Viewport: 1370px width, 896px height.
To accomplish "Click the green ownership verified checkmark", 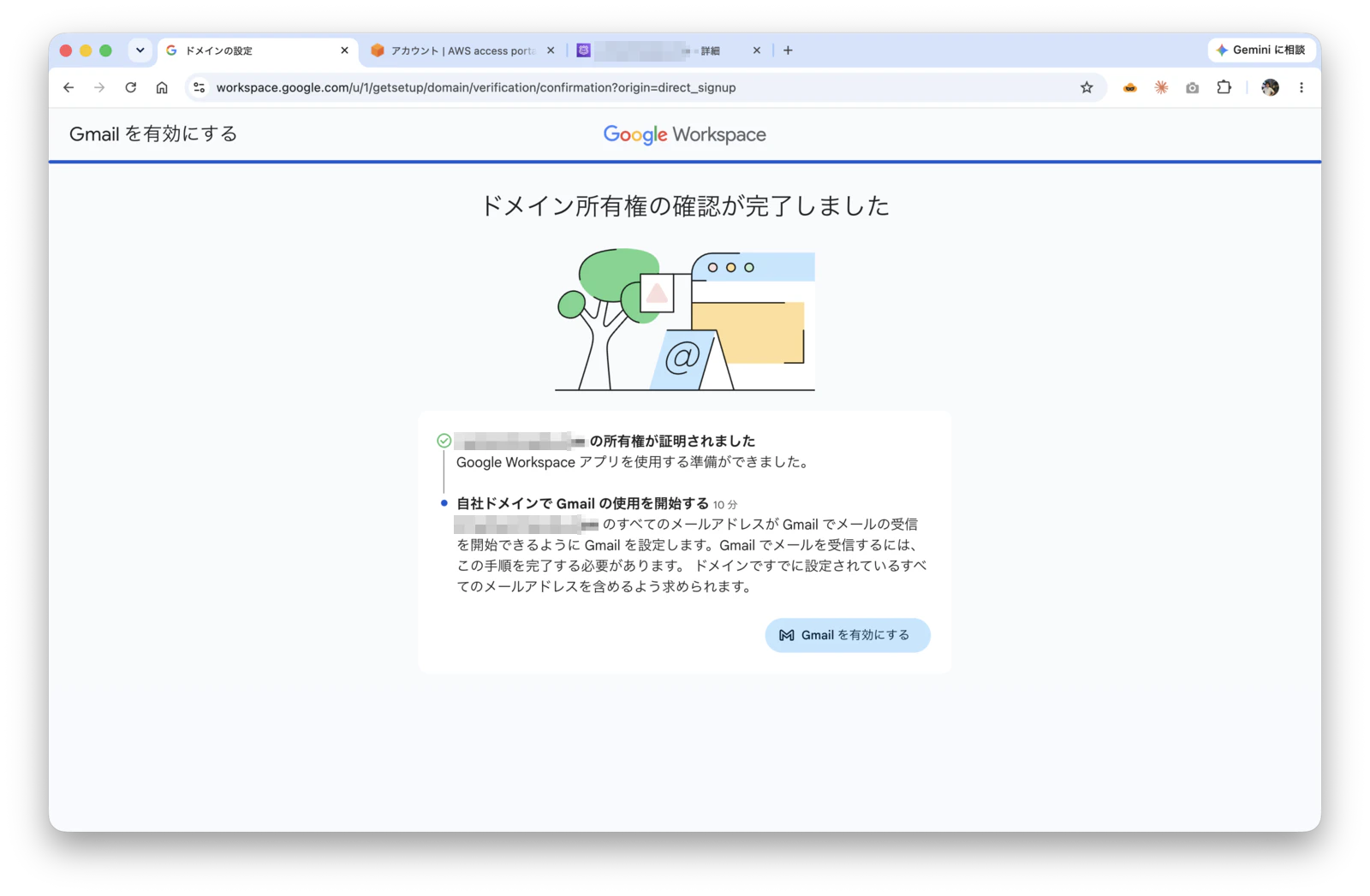I will point(444,441).
